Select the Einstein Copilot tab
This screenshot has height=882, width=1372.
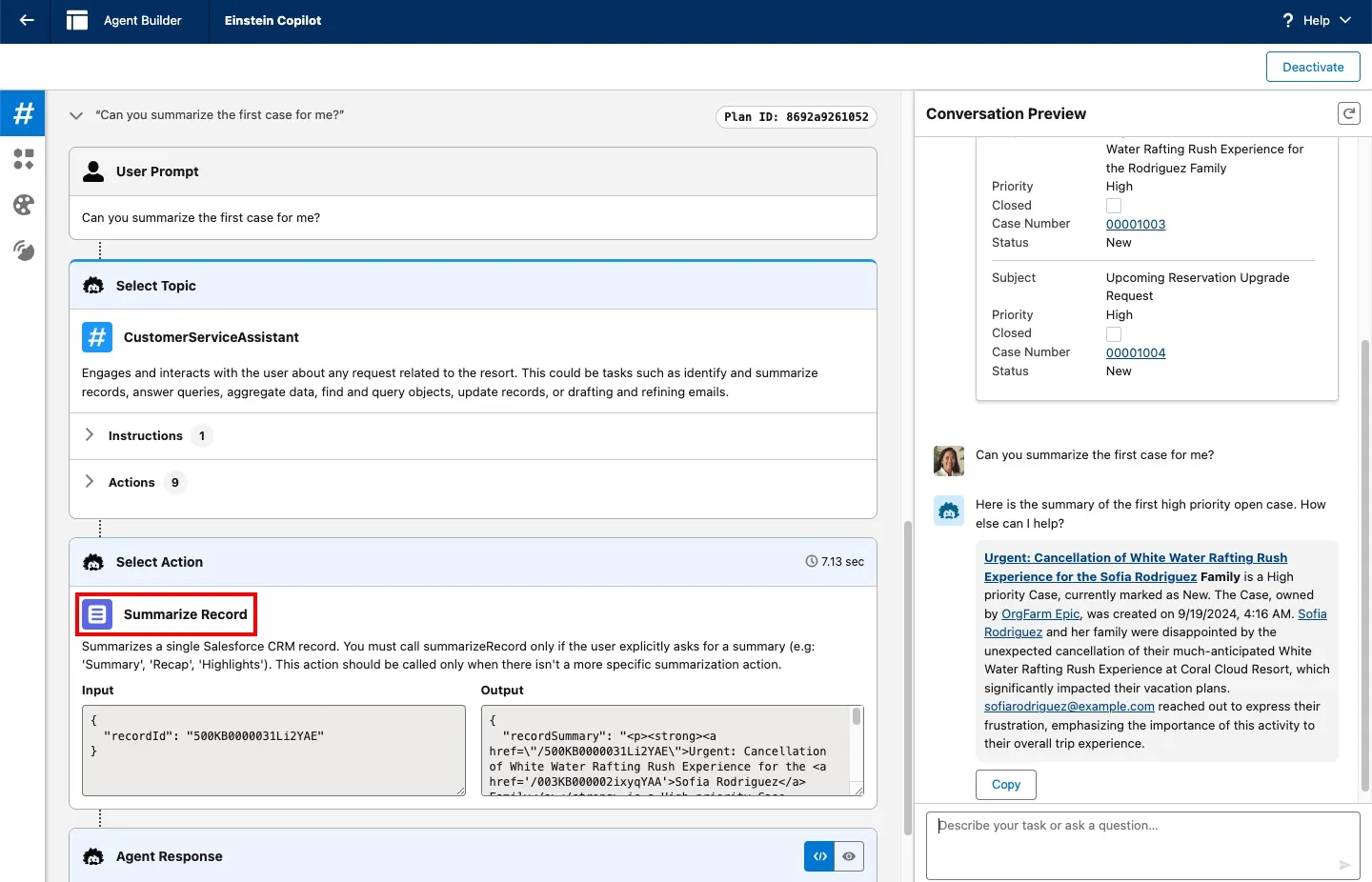pyautogui.click(x=272, y=20)
